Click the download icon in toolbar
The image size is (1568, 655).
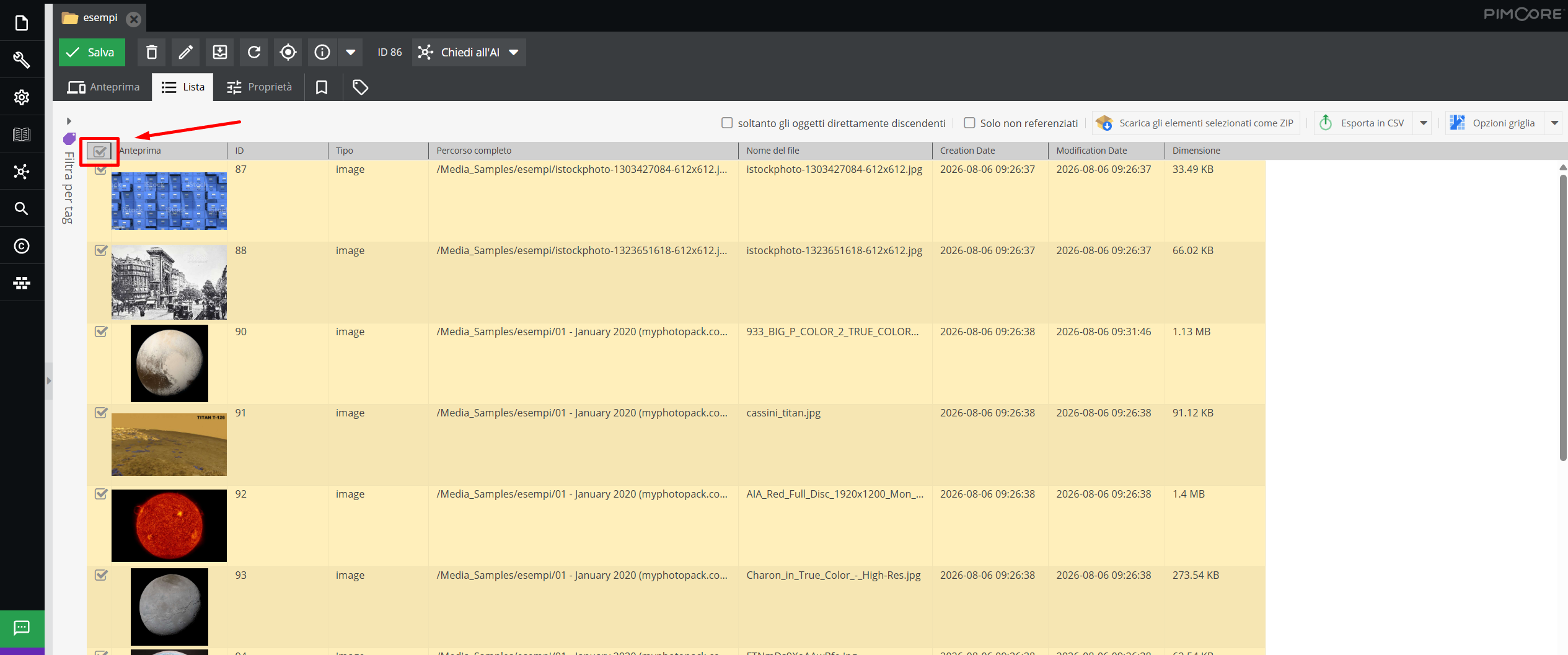click(220, 52)
